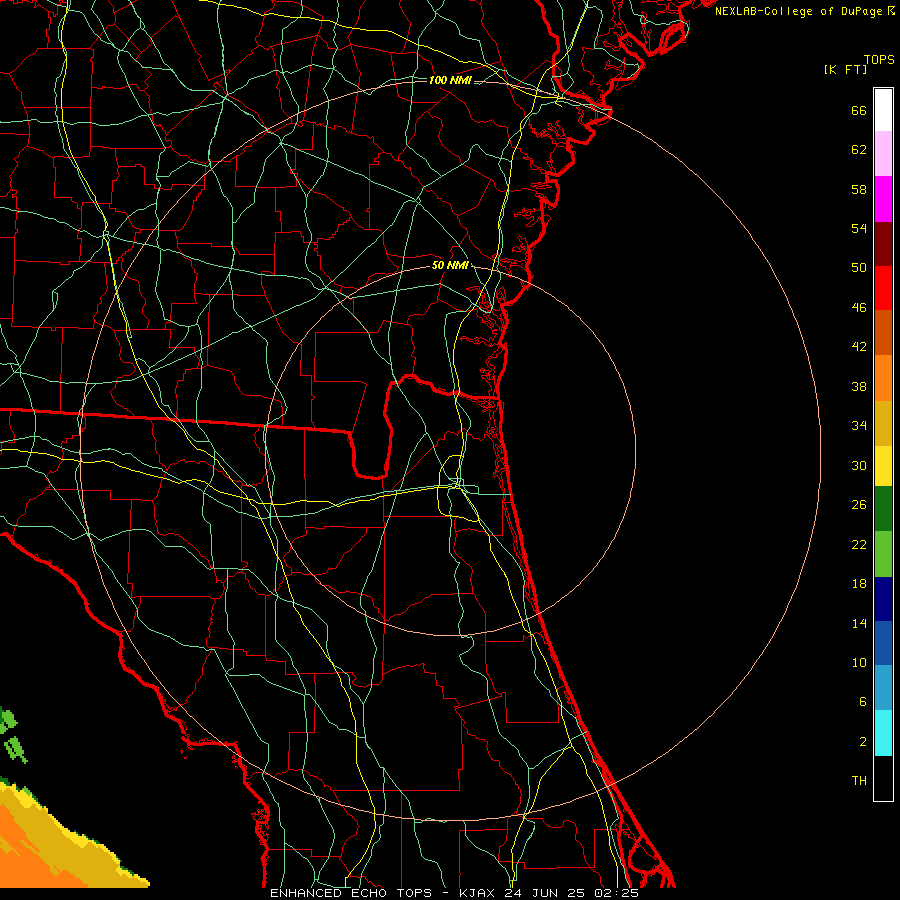Click the legend value "22"
The image size is (900, 900).
pyautogui.click(x=859, y=545)
